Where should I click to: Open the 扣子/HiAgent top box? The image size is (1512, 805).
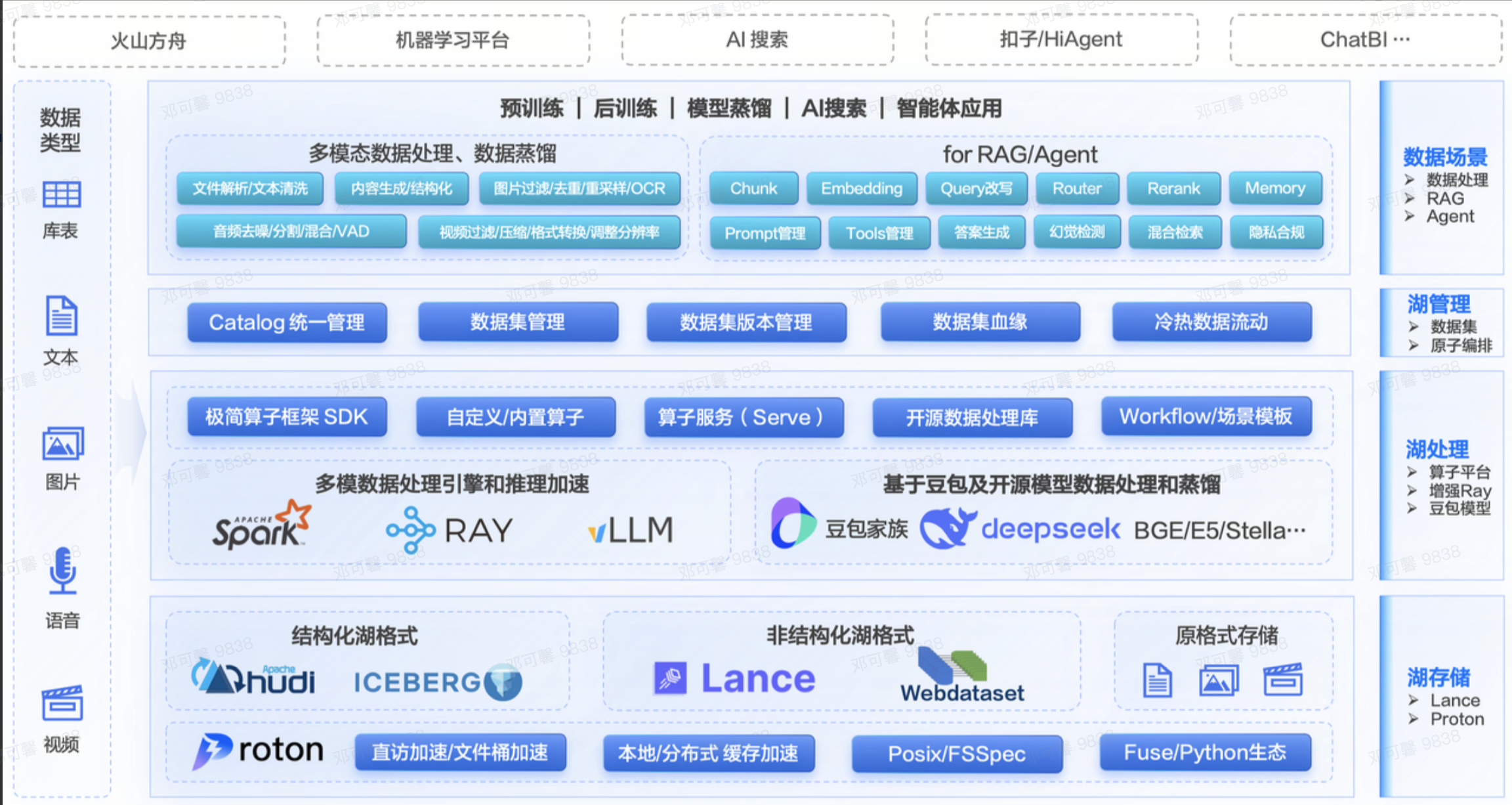1060,39
